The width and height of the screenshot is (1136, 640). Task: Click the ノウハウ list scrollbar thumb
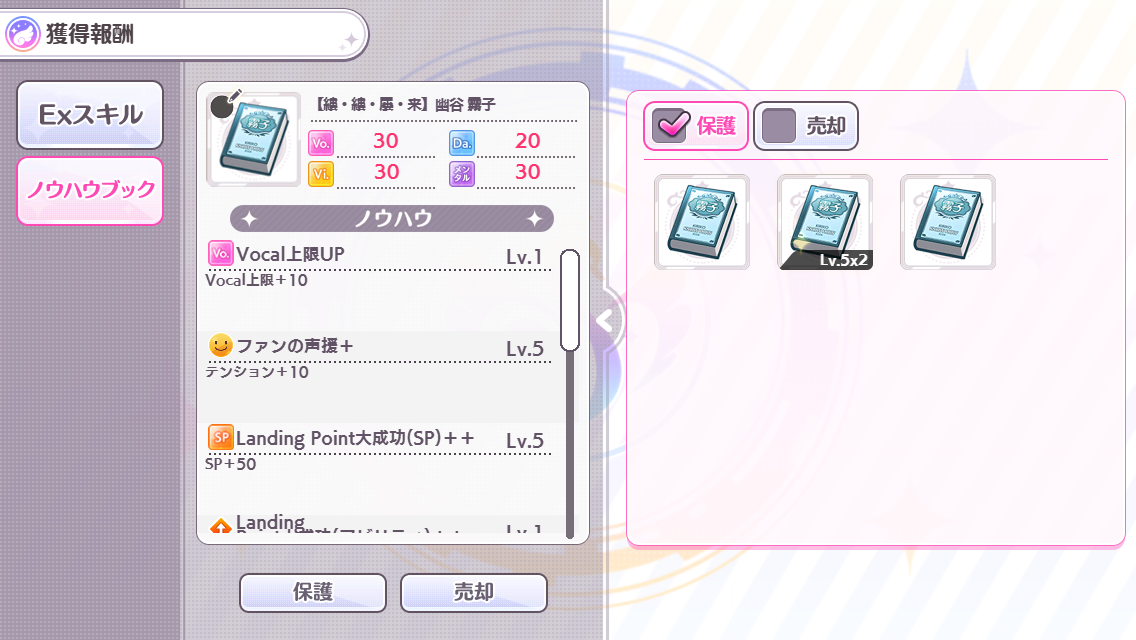click(x=570, y=300)
